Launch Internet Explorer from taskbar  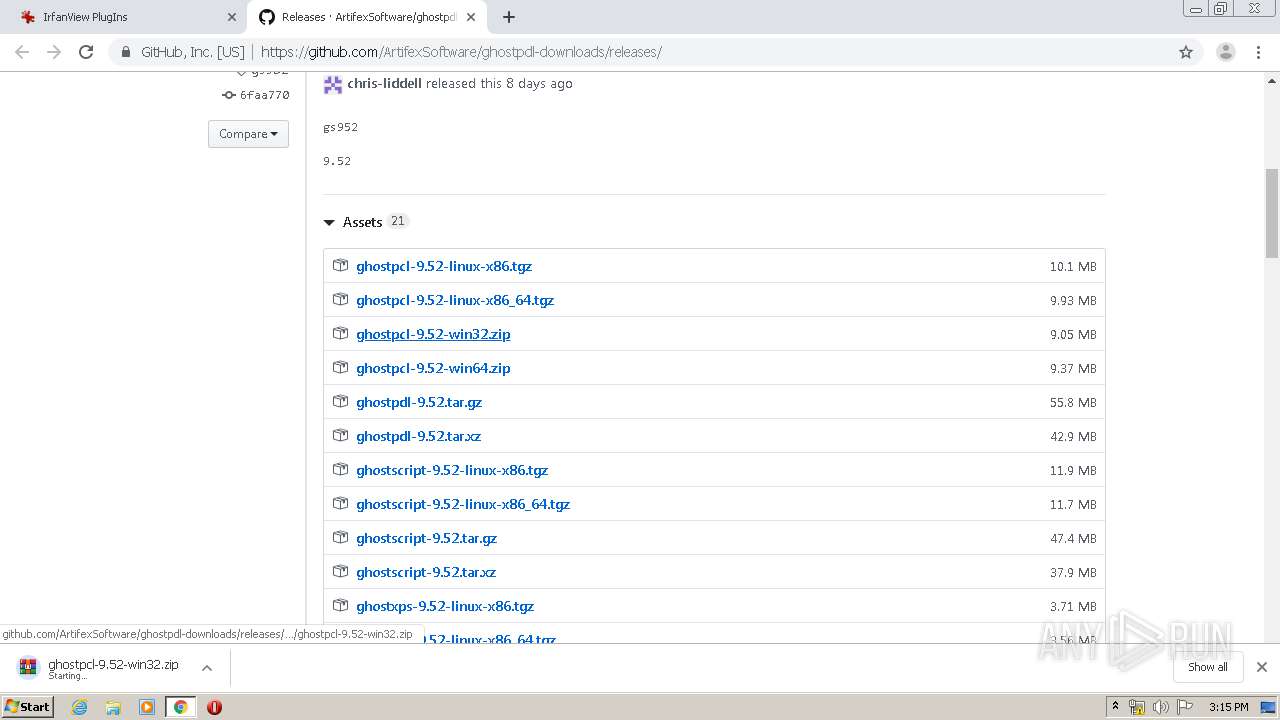pyautogui.click(x=79, y=707)
